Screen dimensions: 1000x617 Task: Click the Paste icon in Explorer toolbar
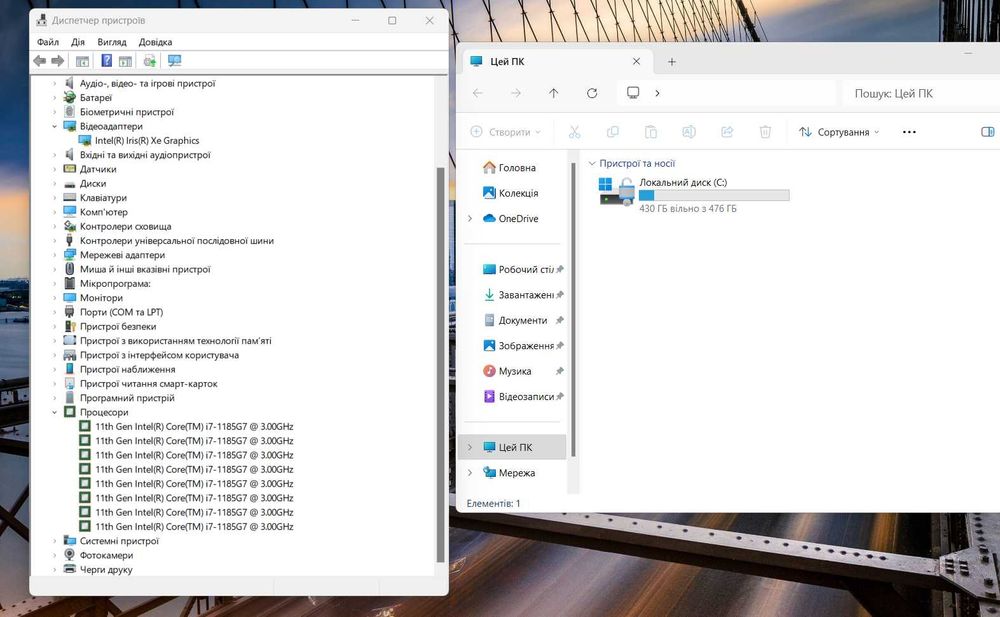[x=651, y=132]
